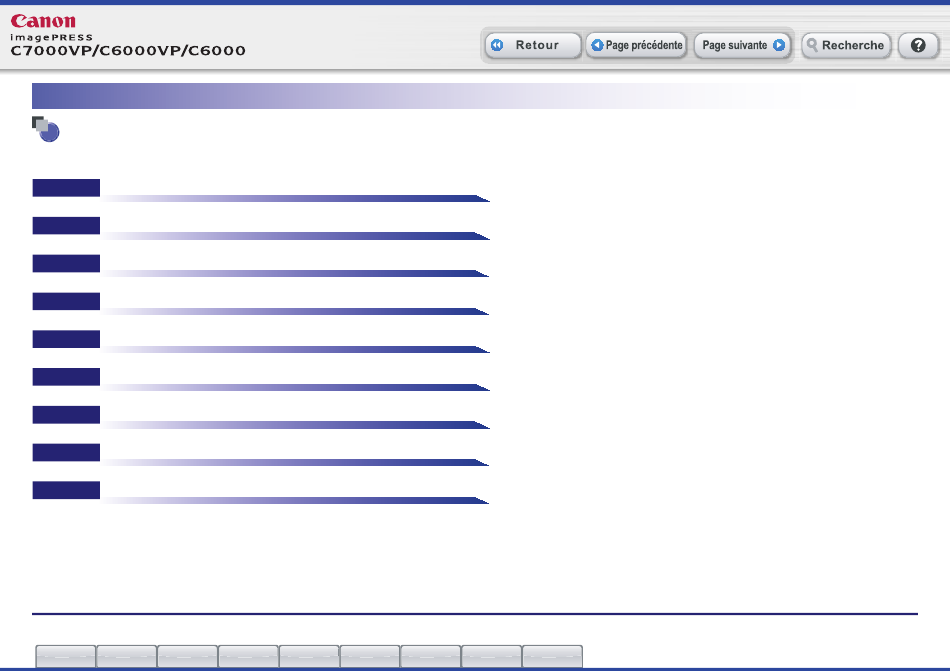
Task: Click the question mark help icon
Action: 918,45
